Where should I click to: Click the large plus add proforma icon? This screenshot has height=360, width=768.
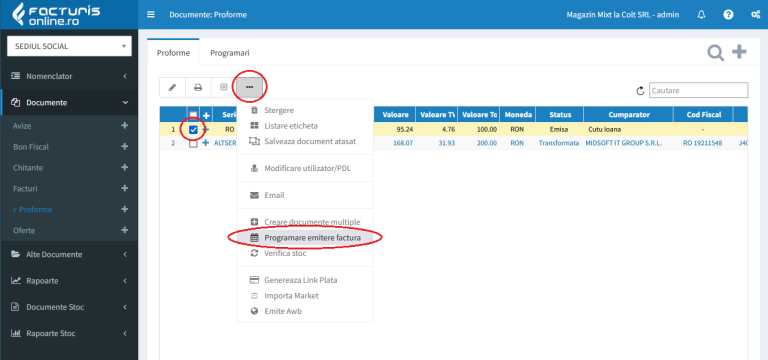click(x=739, y=51)
